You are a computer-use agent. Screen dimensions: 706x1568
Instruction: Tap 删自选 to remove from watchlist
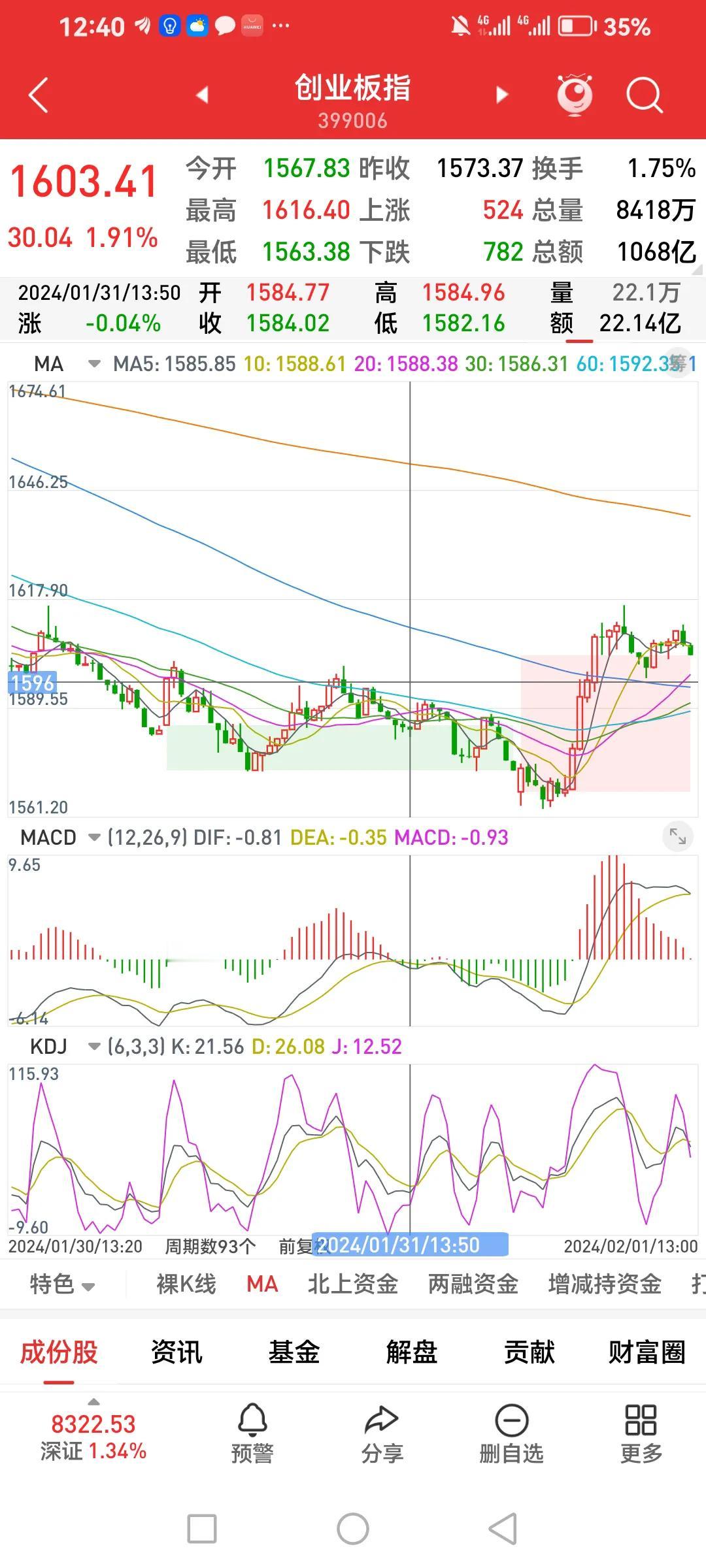coord(511,1433)
